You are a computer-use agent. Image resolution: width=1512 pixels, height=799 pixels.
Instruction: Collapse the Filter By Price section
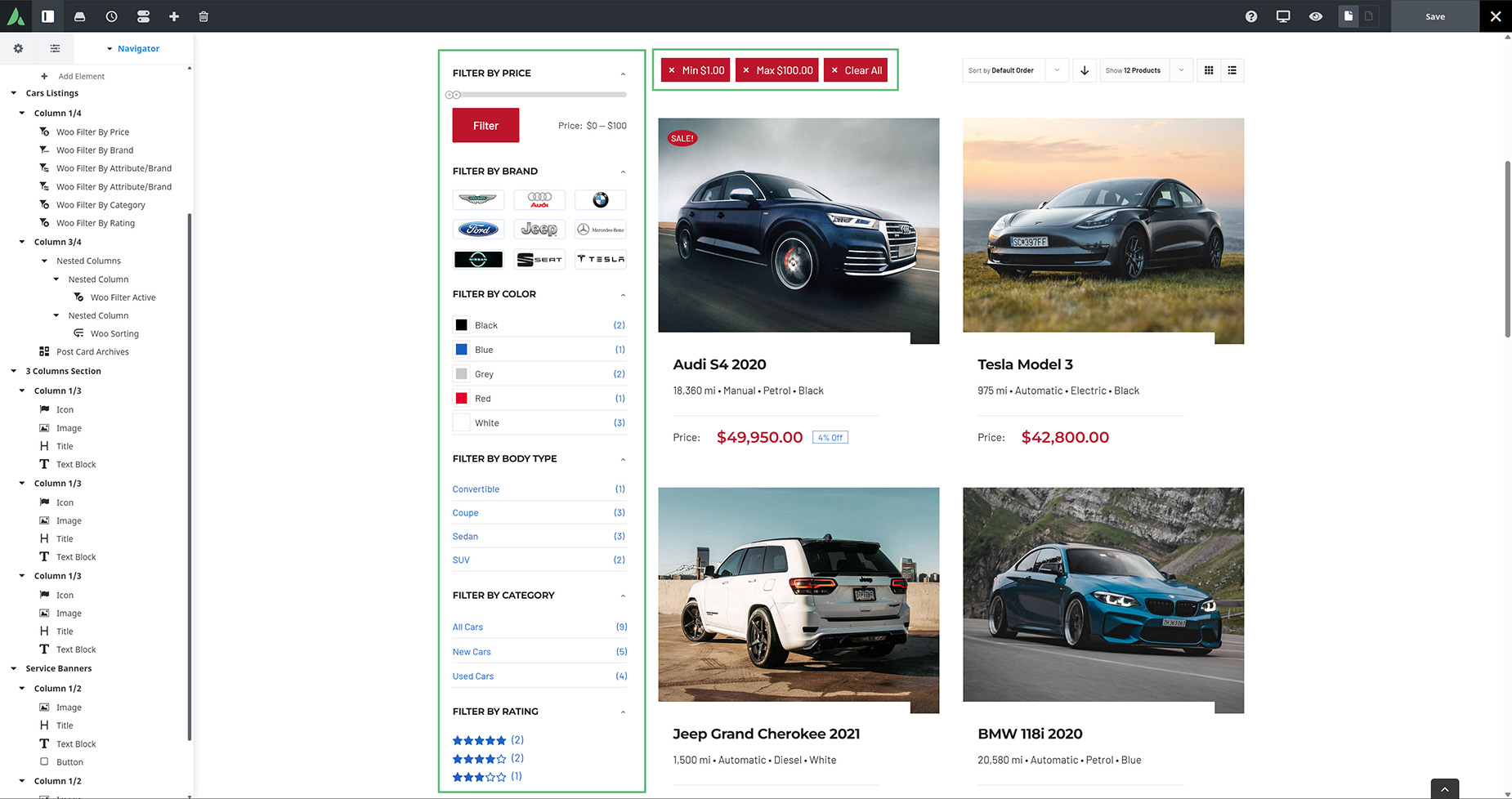click(622, 73)
